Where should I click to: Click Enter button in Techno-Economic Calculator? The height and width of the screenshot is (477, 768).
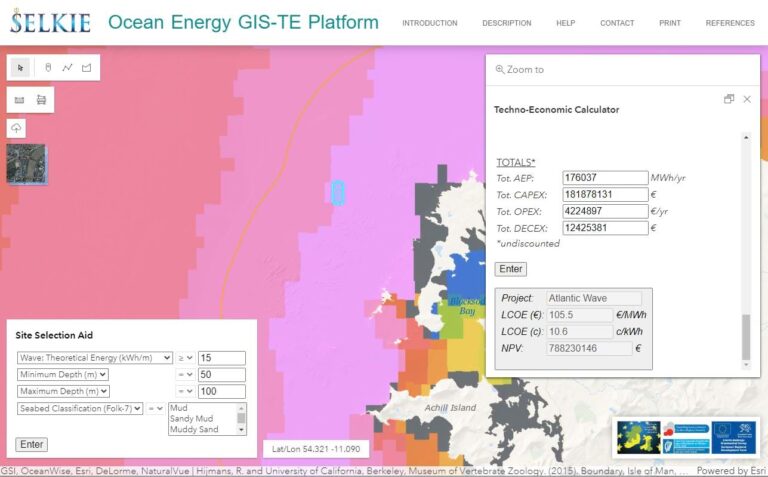click(511, 269)
